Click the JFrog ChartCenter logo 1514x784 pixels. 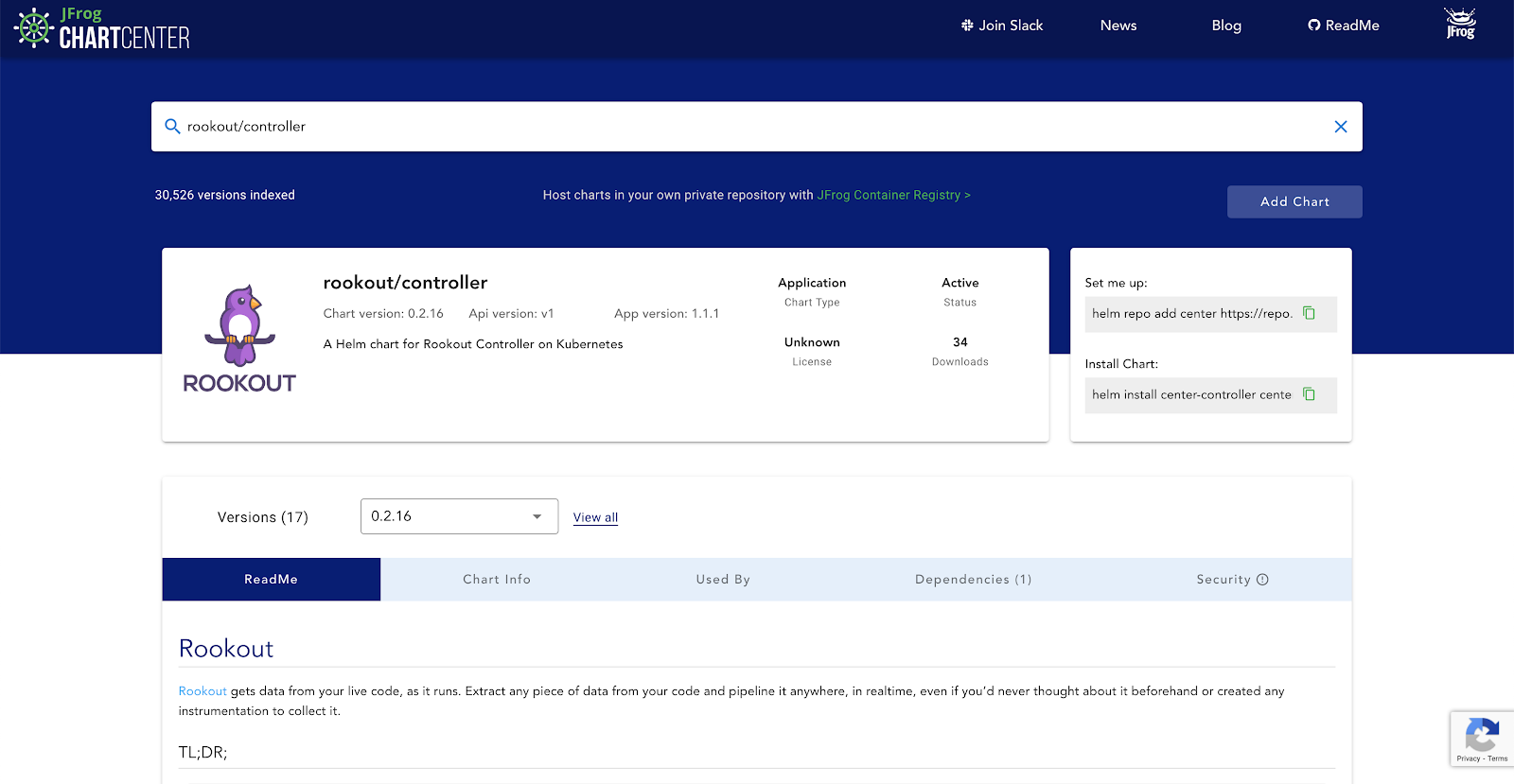[102, 28]
